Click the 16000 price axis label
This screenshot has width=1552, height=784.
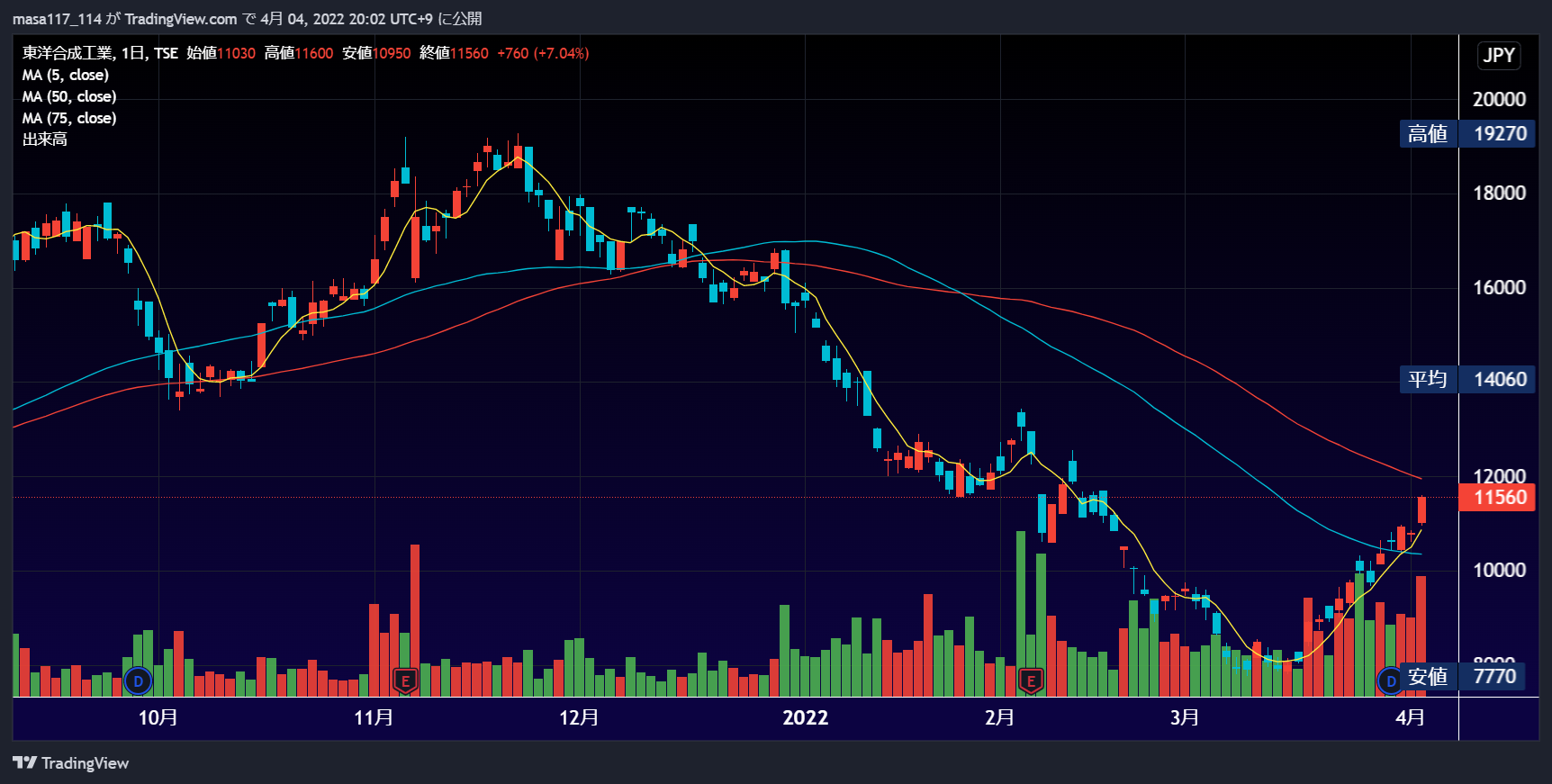[1499, 287]
